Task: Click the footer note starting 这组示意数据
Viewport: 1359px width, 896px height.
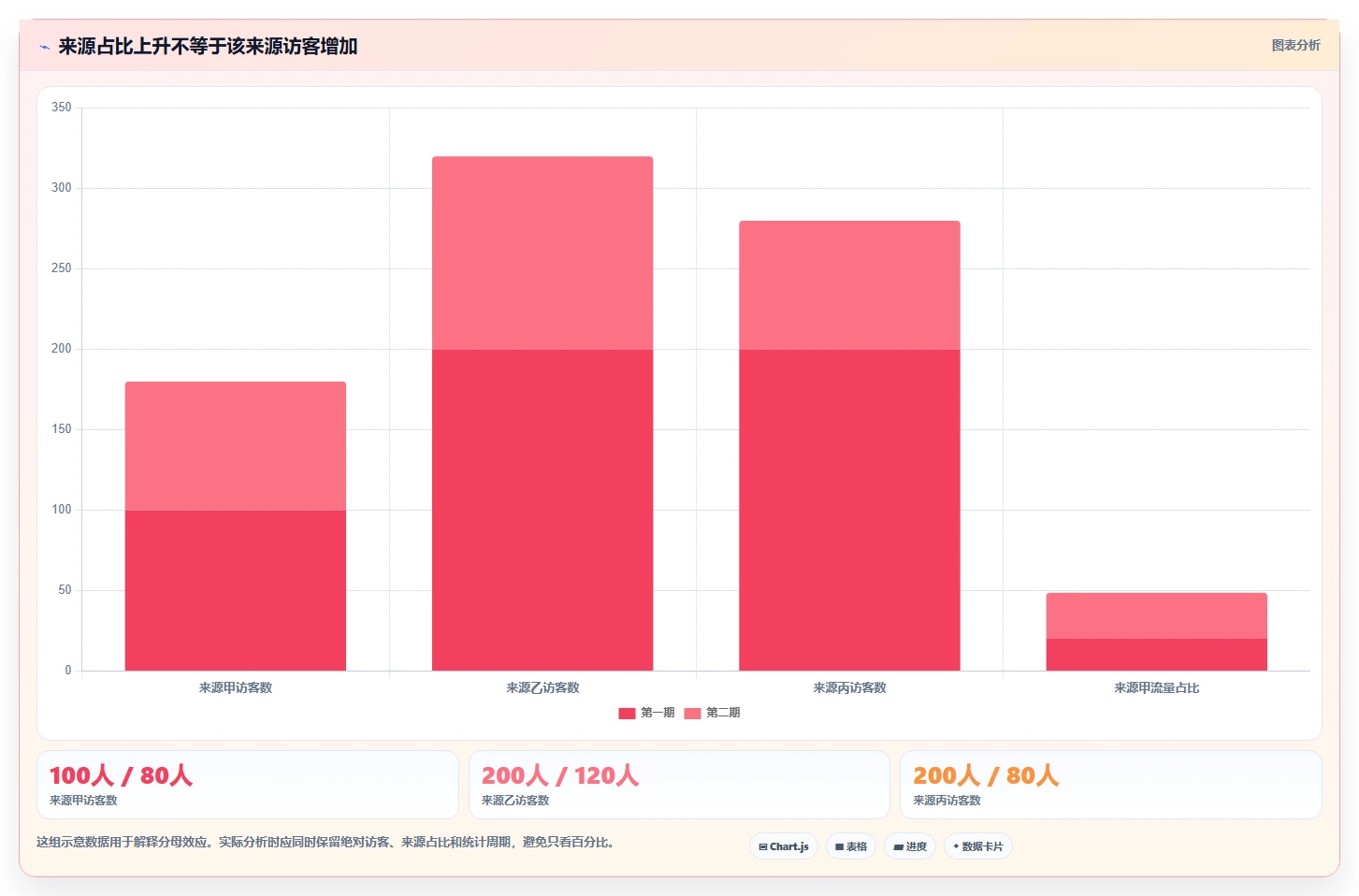Action: coord(327,842)
